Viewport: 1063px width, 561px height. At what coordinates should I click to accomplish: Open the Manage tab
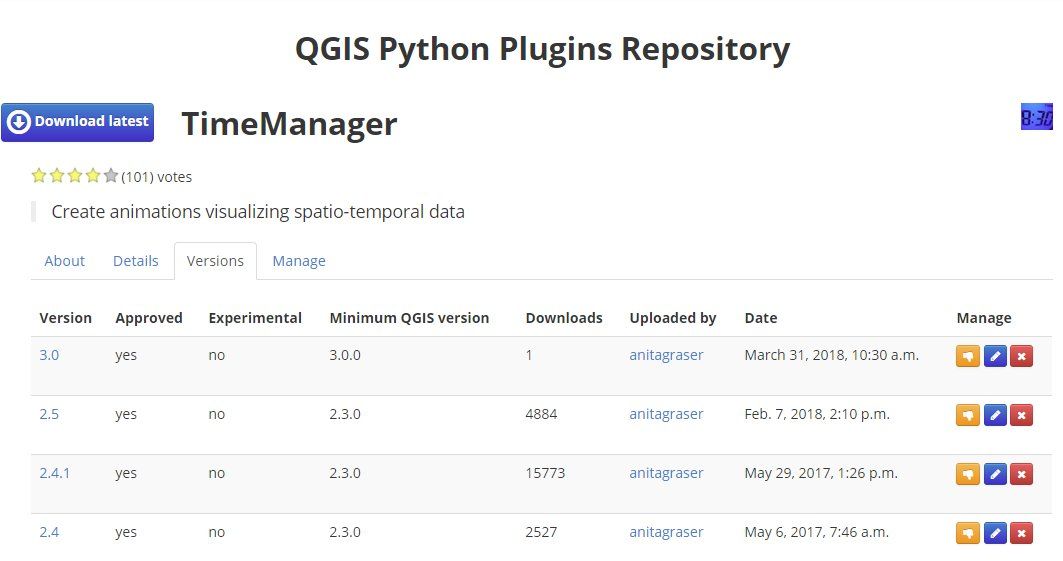tap(299, 261)
